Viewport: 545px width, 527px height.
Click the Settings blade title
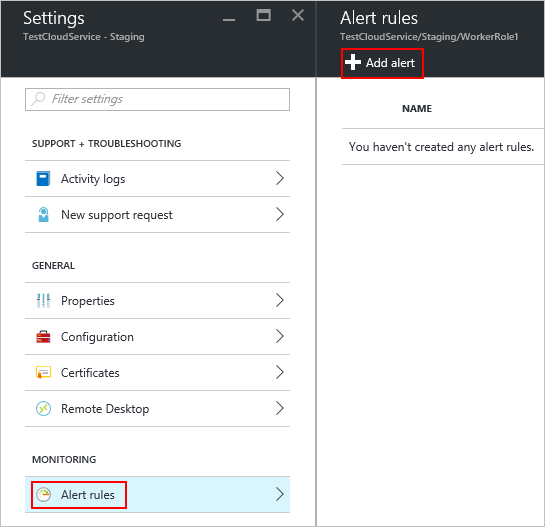[x=54, y=18]
